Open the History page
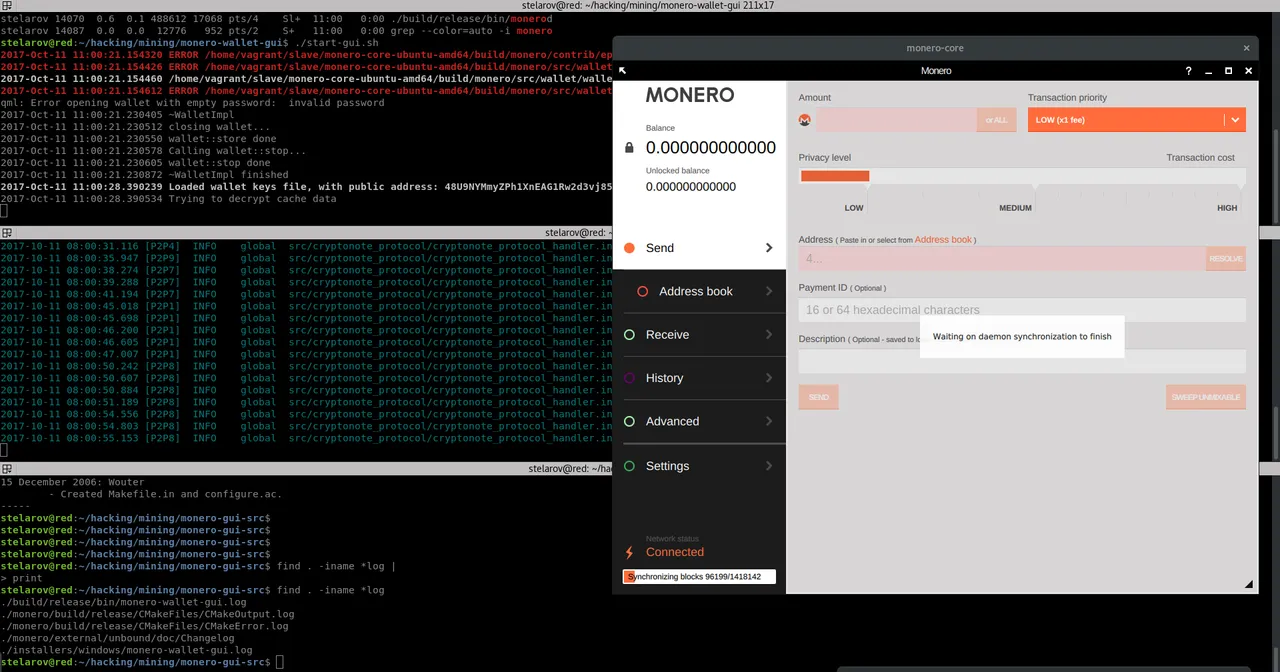Viewport: 1280px width, 672px height. coord(699,378)
